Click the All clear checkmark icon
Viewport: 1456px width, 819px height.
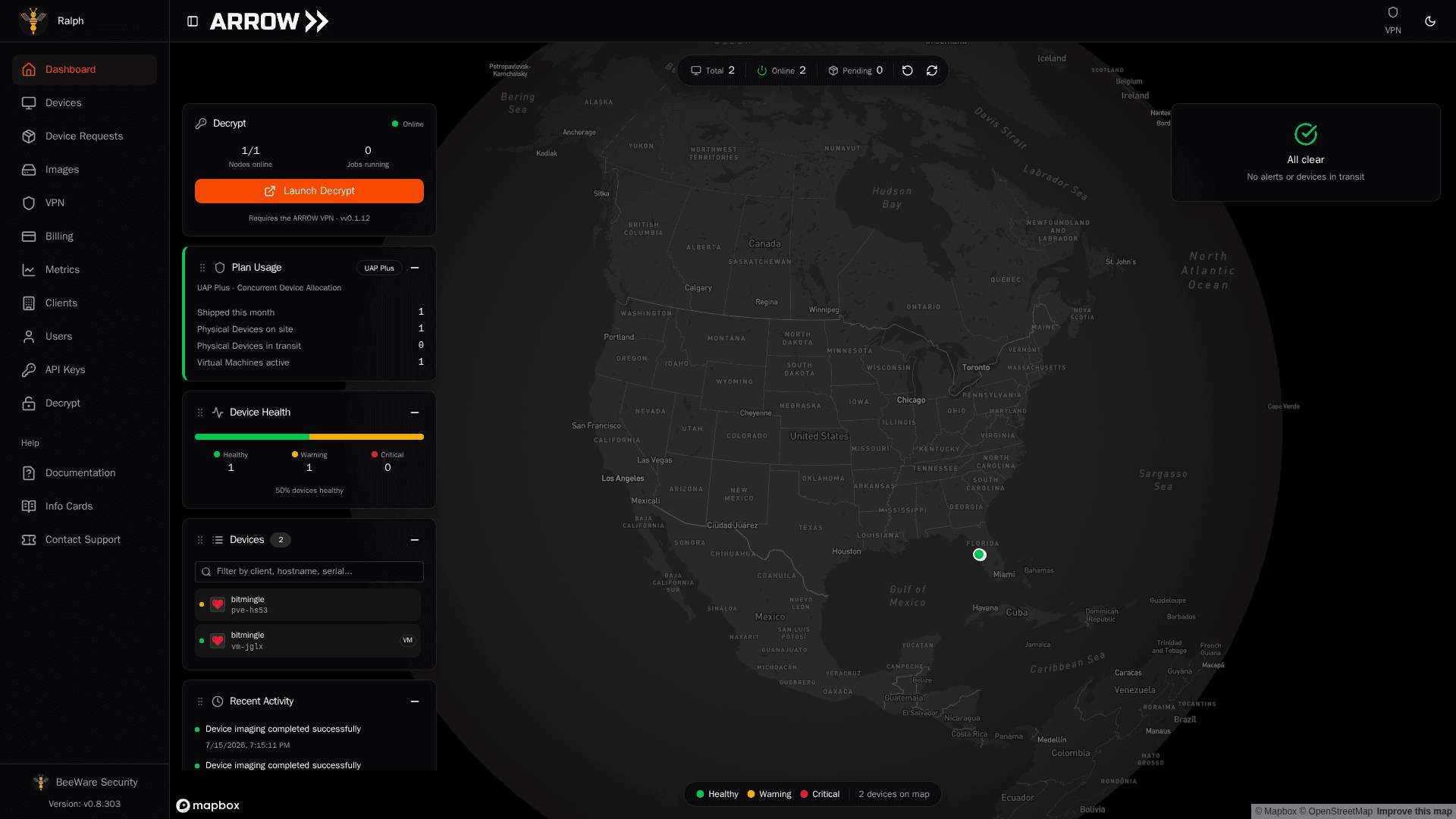point(1306,134)
